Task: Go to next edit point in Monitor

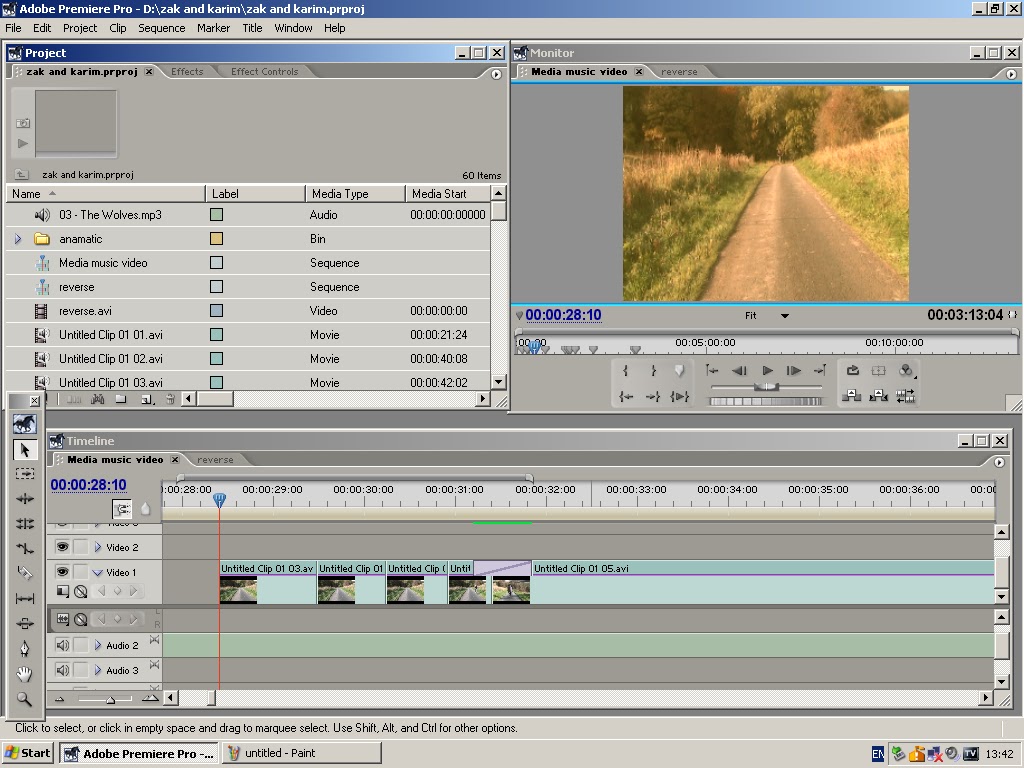Action: pyautogui.click(x=820, y=371)
